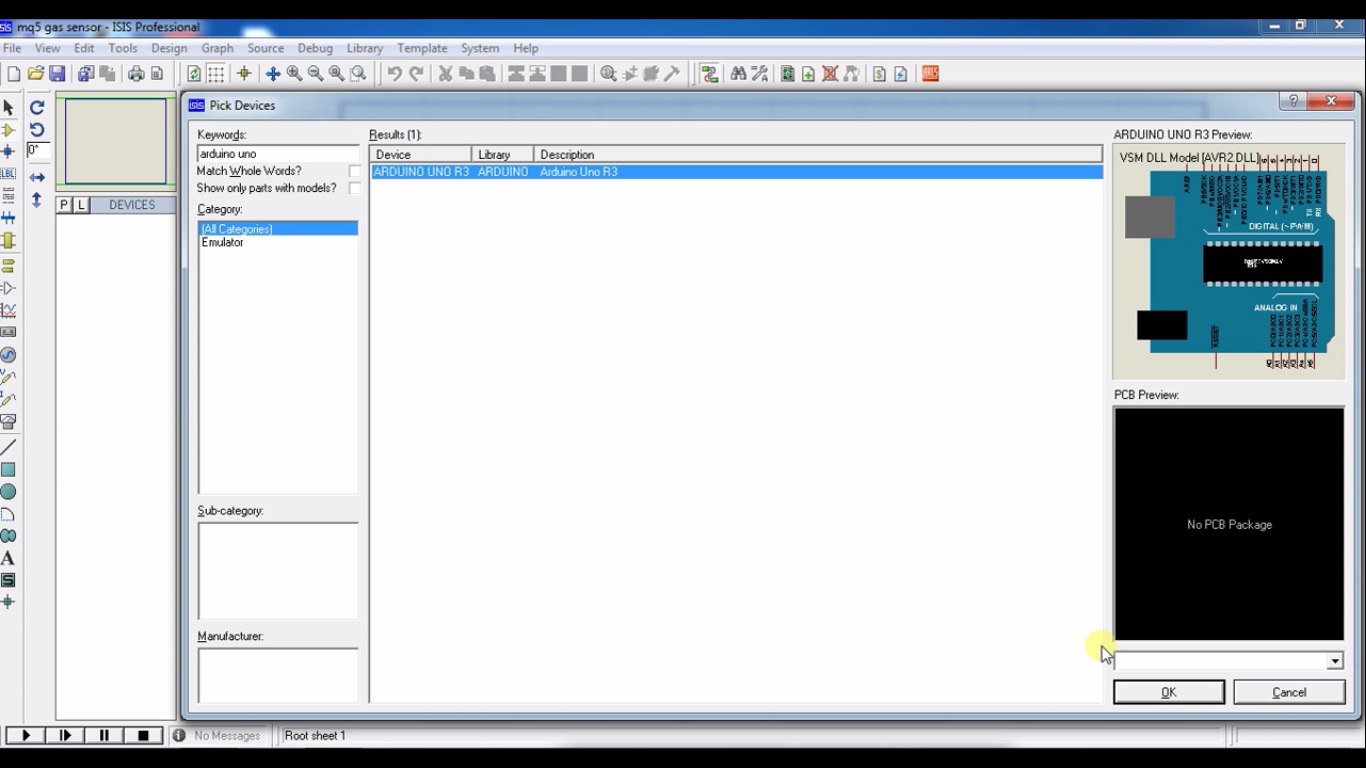The height and width of the screenshot is (768, 1366).
Task: Click the blue Pan/center view icon
Action: [272, 74]
